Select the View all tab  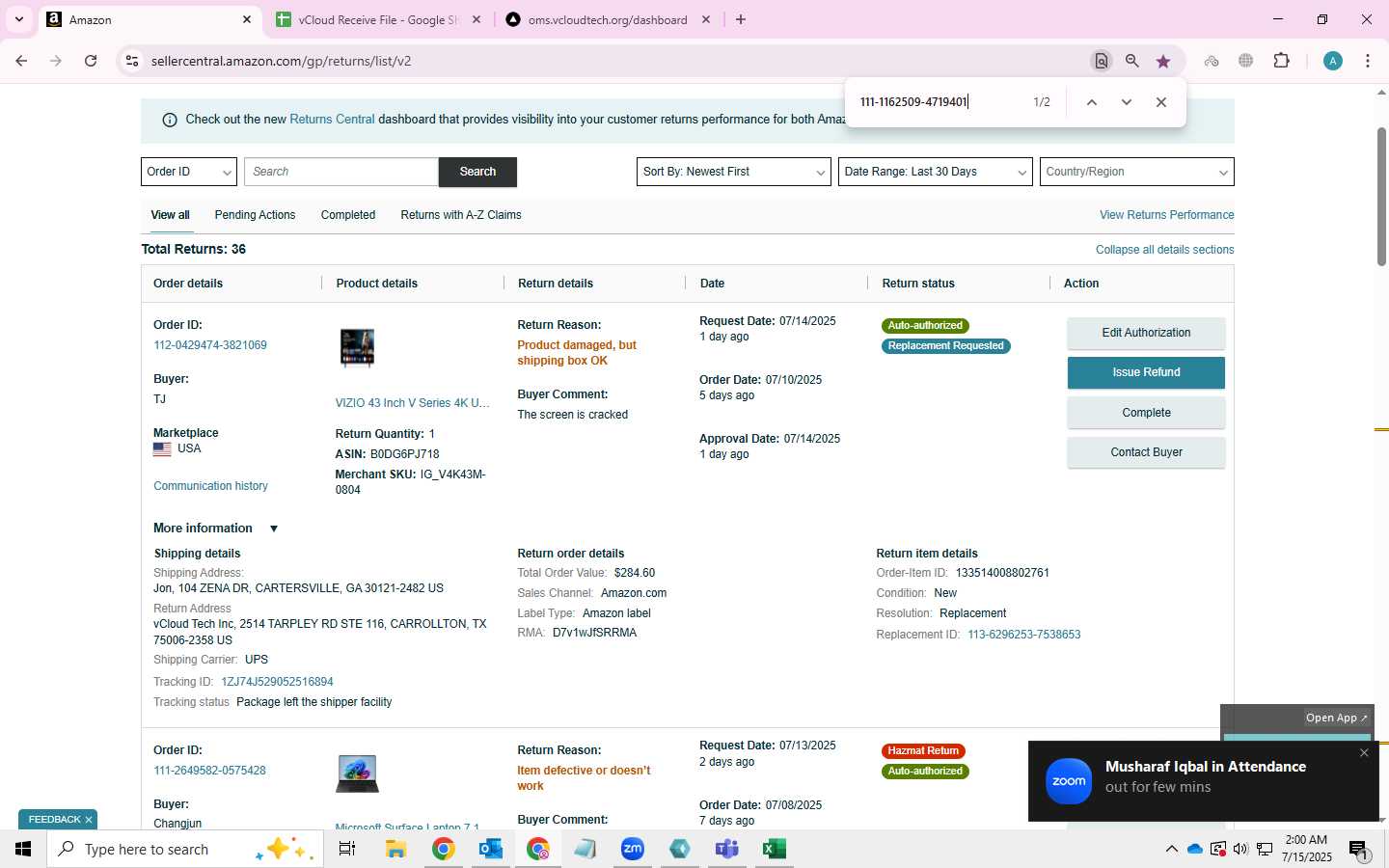coord(170,215)
